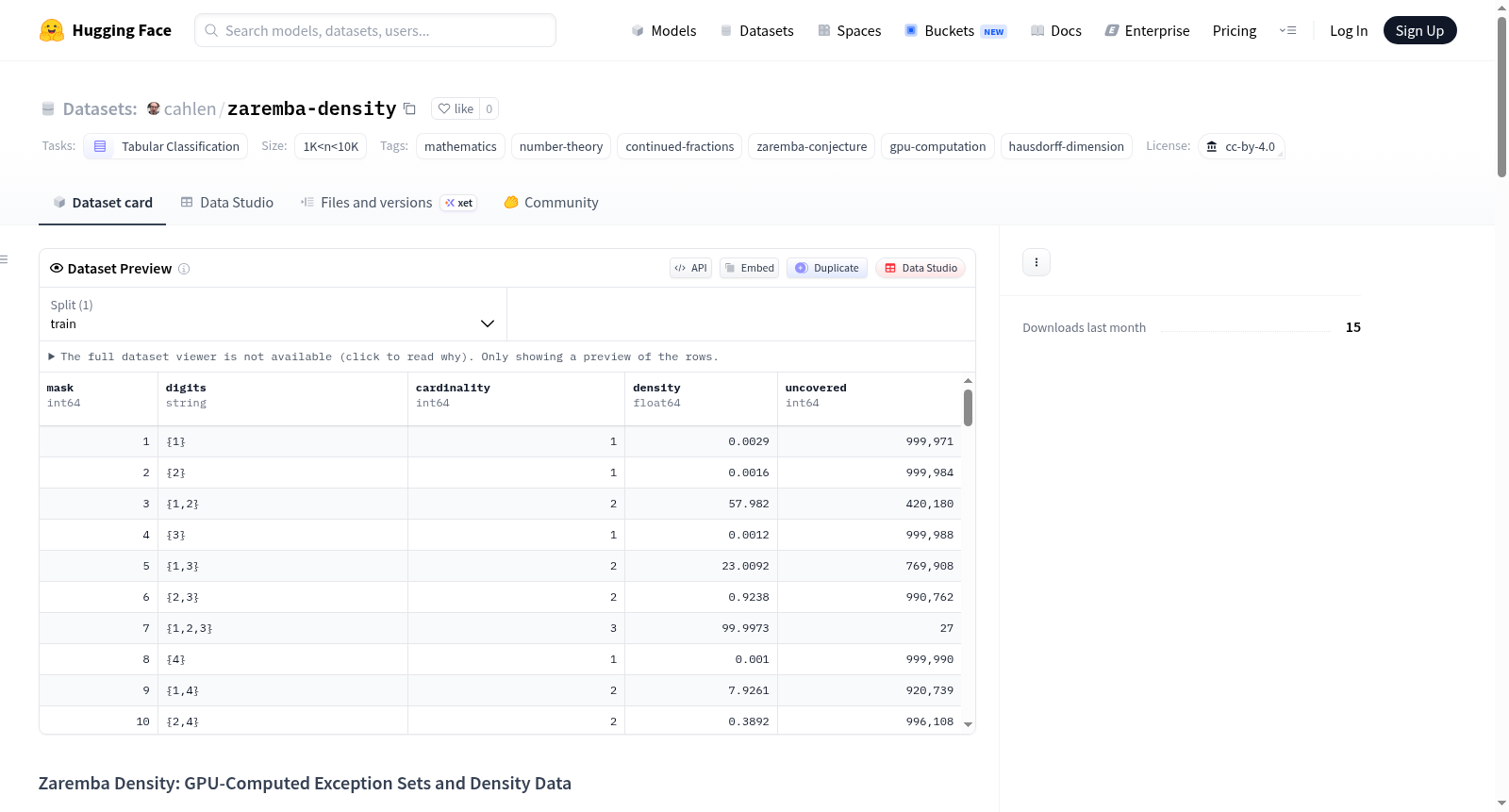Screen dimensions: 1509x812
Task: Switch to the Dataset card tab
Action: click(103, 203)
